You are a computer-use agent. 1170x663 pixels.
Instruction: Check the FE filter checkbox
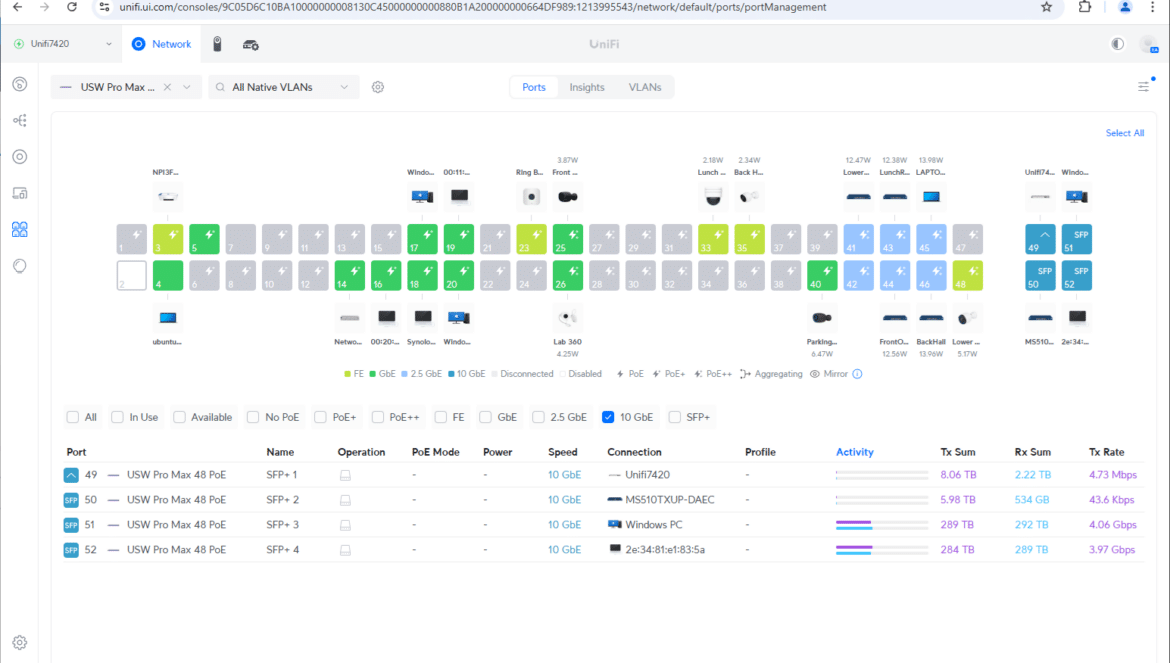point(441,417)
